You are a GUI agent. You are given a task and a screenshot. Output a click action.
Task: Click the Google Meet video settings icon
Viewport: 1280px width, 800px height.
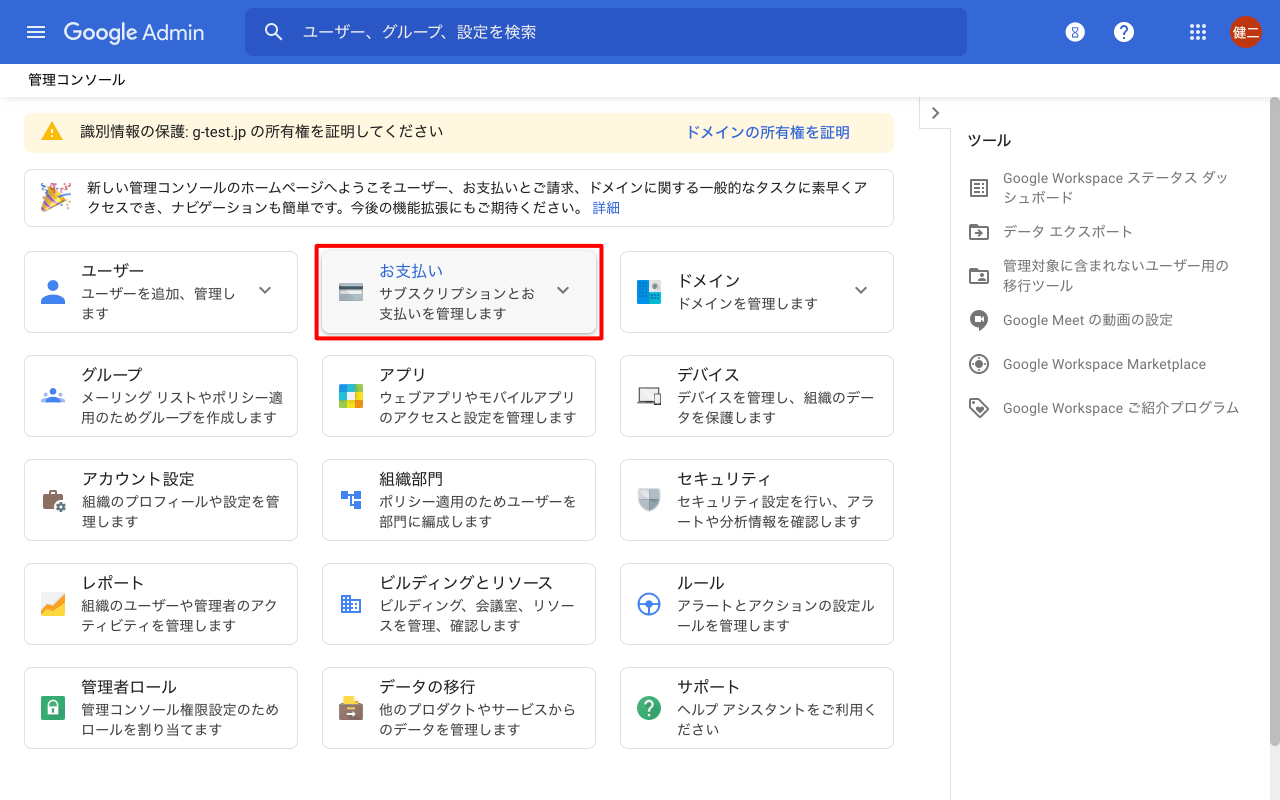tap(979, 320)
